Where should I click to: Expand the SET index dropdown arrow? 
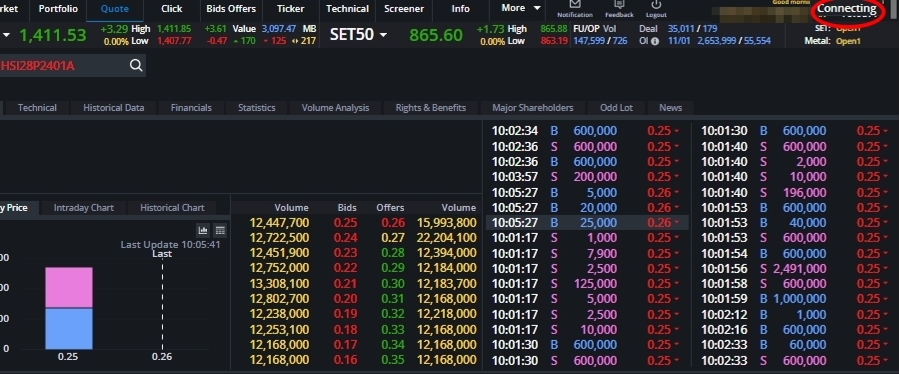tap(6, 35)
